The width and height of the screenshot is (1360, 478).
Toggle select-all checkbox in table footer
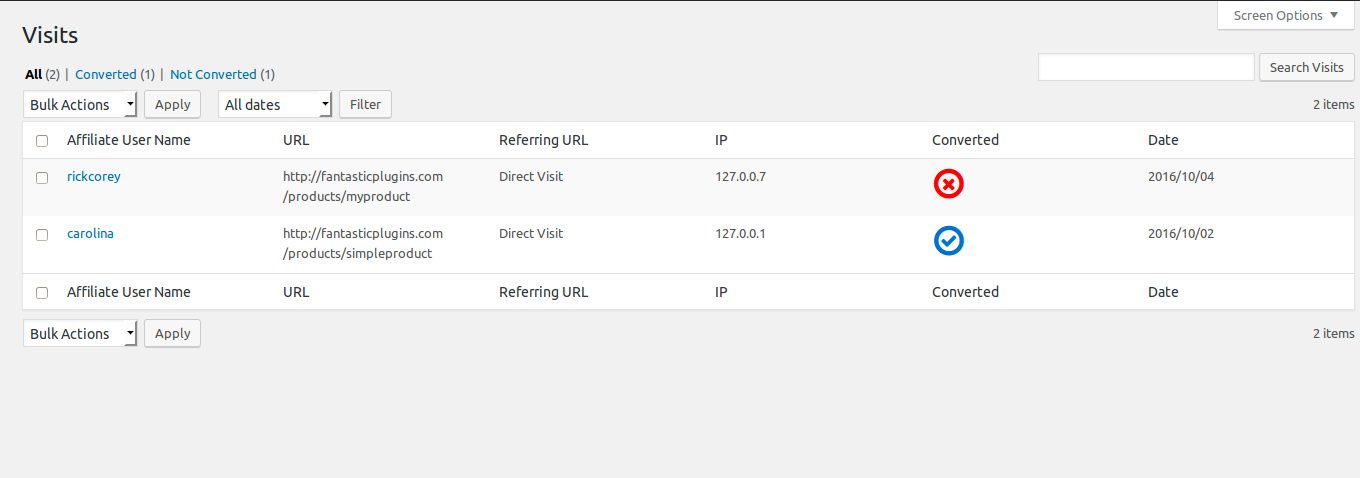tap(42, 293)
